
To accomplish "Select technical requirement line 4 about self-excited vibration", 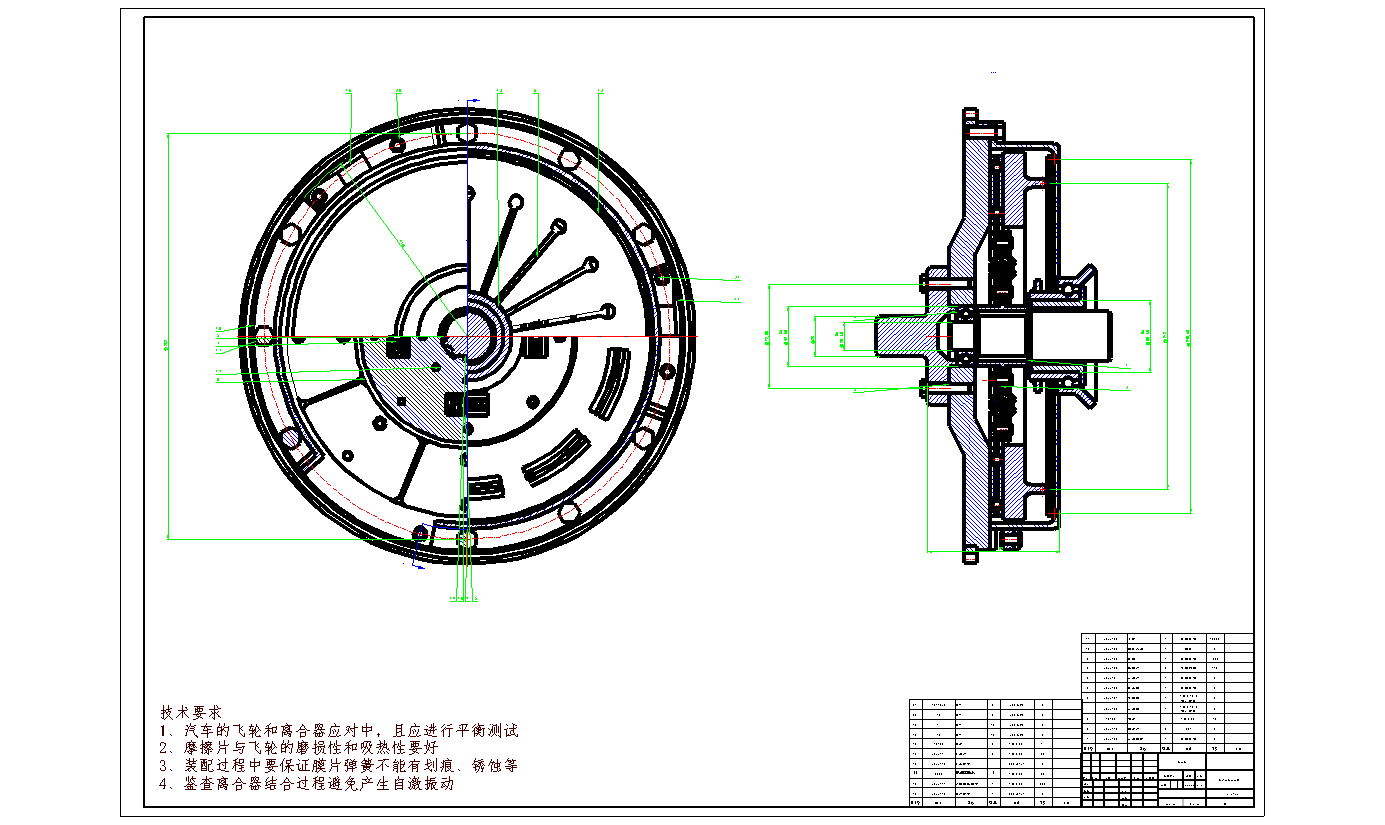I will click(307, 783).
